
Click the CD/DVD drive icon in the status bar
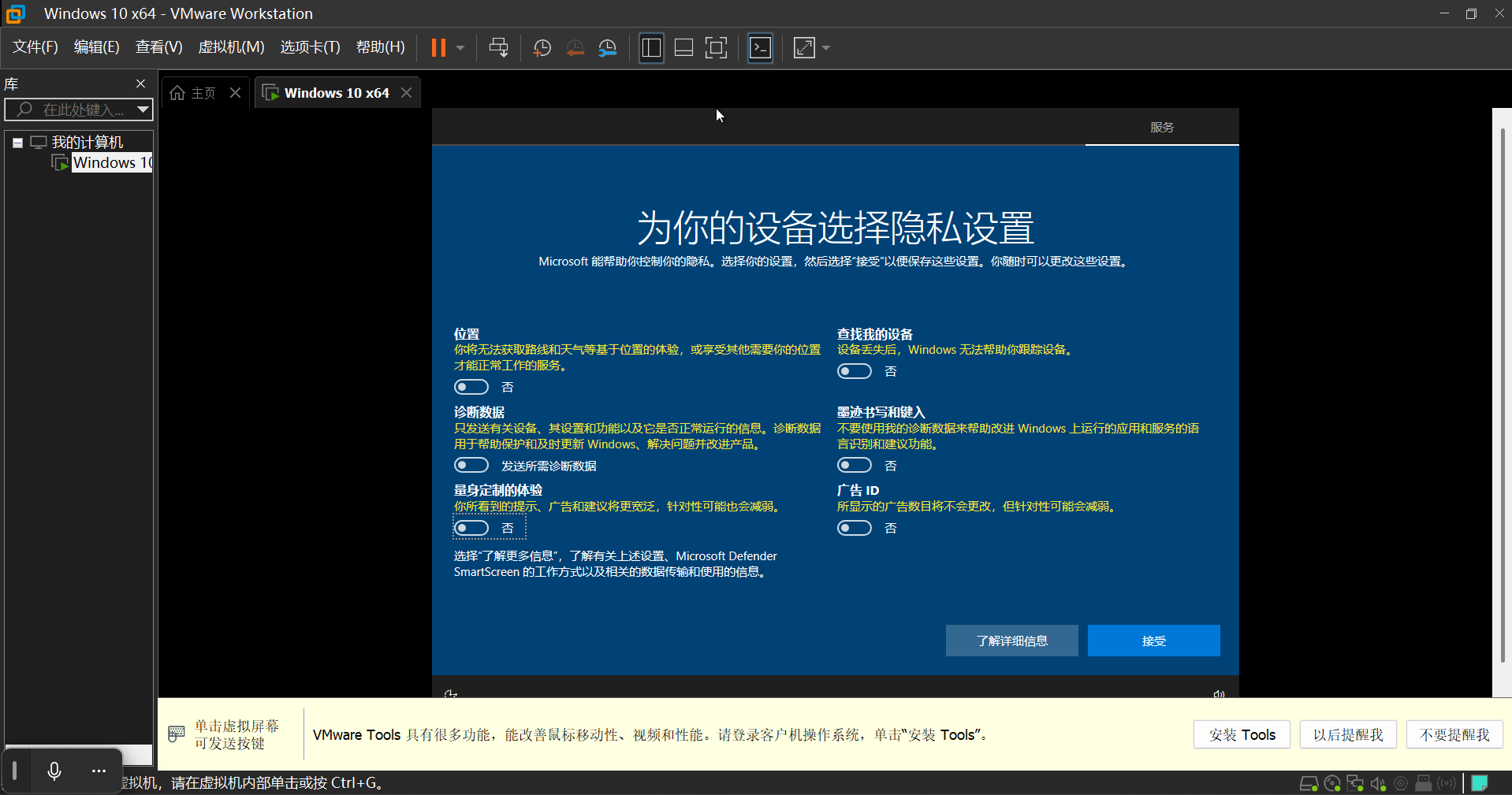click(1331, 782)
